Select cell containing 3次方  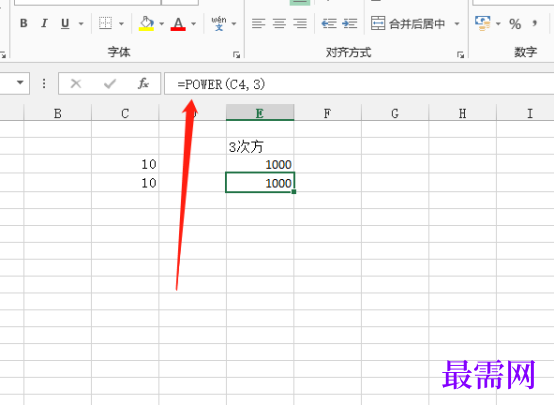(260, 146)
